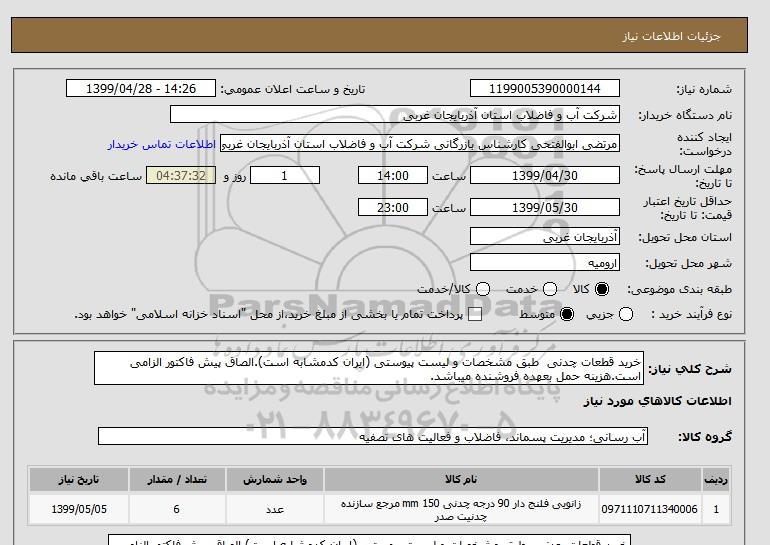The width and height of the screenshot is (770, 545).
Task: Click اطلاعات کالاهای مورد نیاز heading
Action: (658, 402)
